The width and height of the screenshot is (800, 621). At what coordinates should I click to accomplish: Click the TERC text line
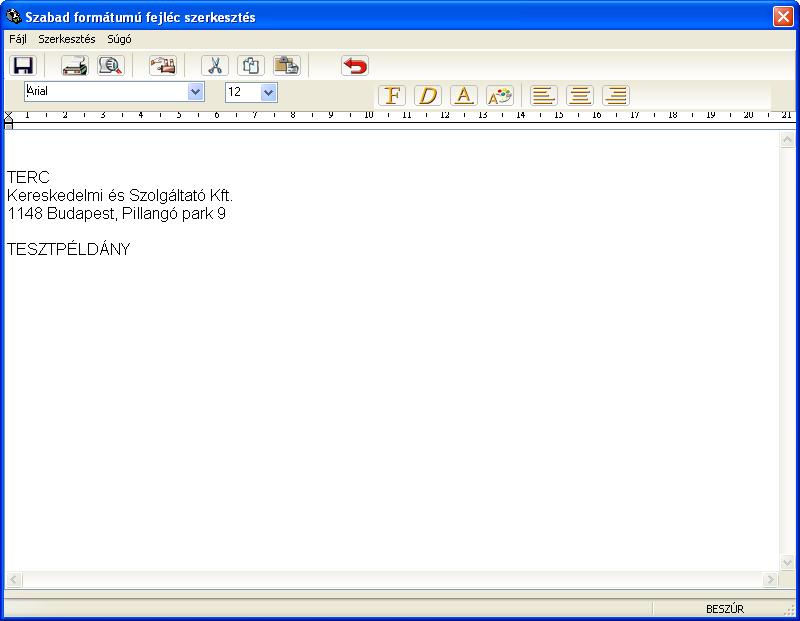[28, 177]
